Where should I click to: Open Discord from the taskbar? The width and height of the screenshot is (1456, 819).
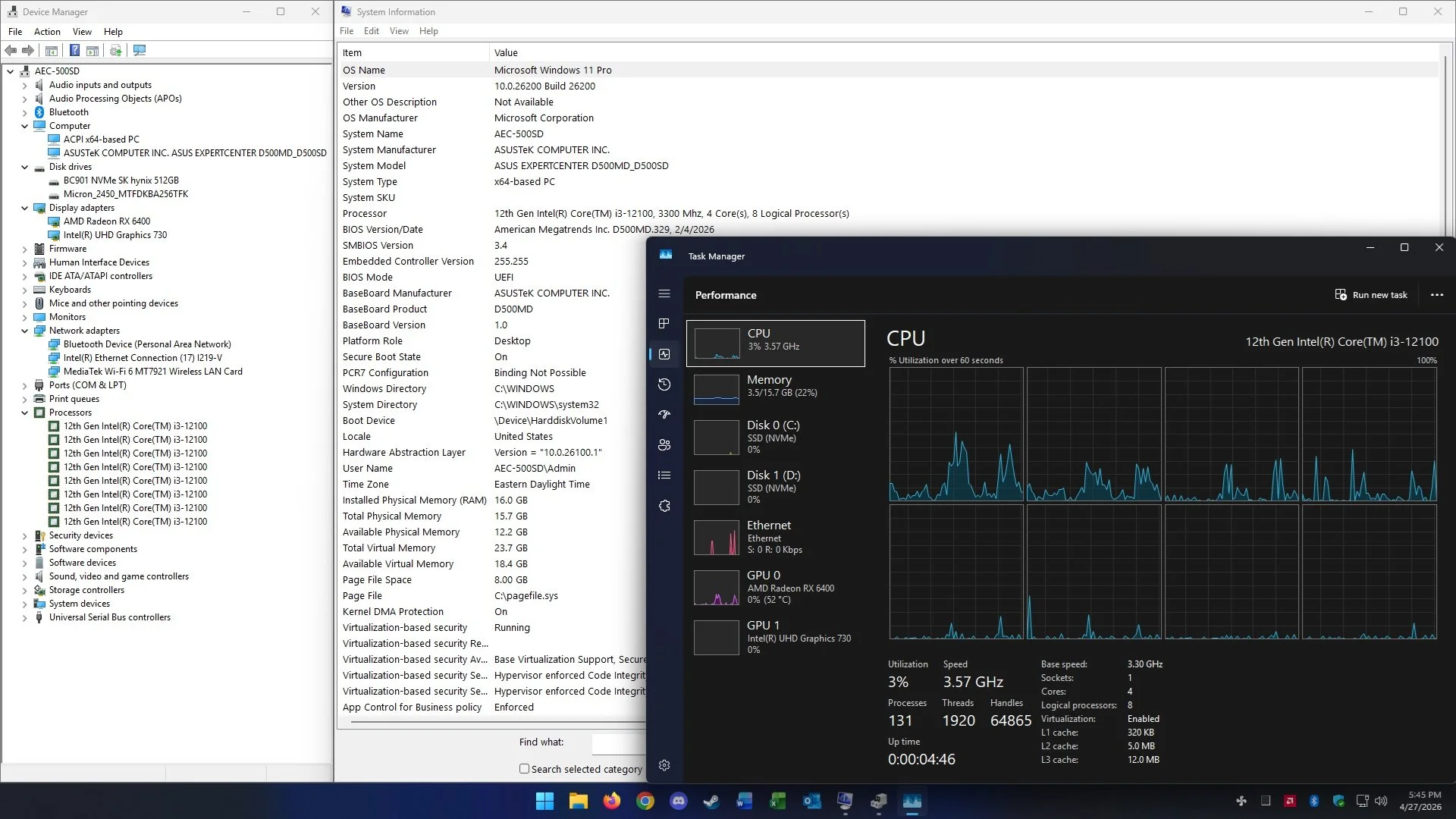(679, 802)
